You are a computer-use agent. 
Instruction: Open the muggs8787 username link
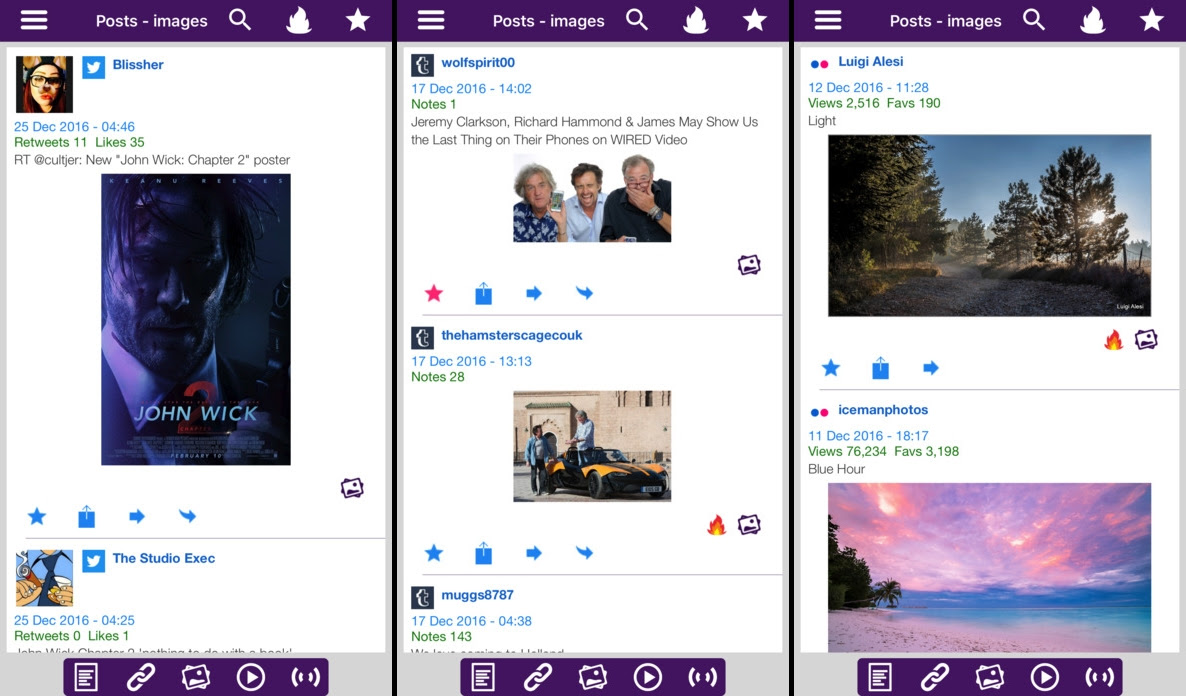pyautogui.click(x=478, y=595)
